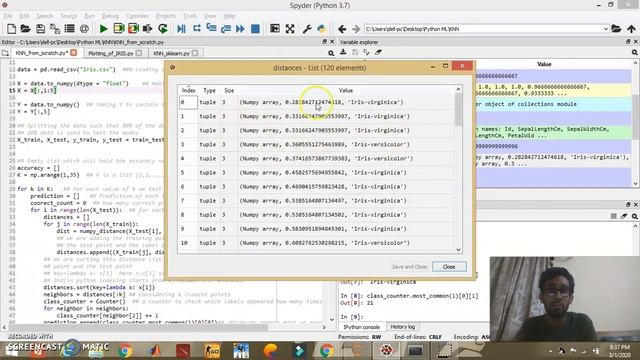640x360 pixels.
Task: Click the Type column header
Action: tap(209, 91)
